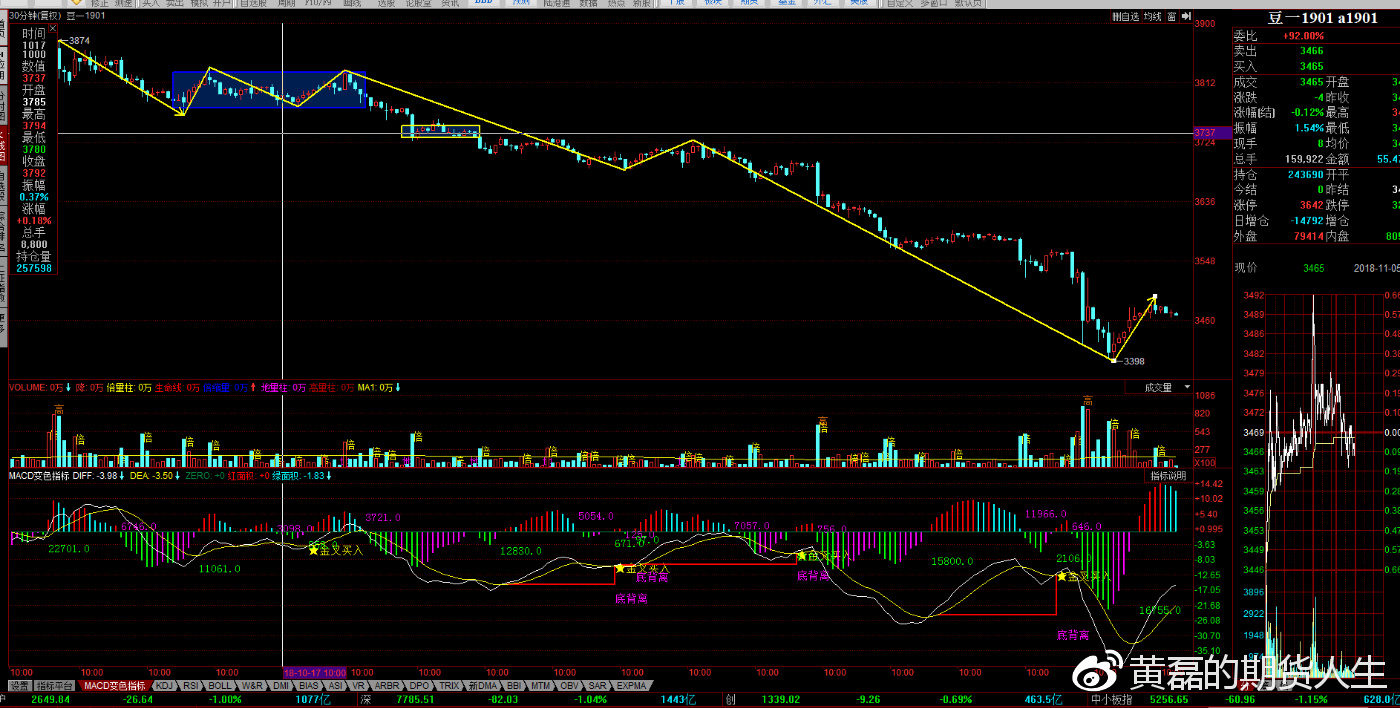Screen dimensions: 1400x708
Task: Click the 收盘 3792 value in the data box
Action: [x=34, y=173]
